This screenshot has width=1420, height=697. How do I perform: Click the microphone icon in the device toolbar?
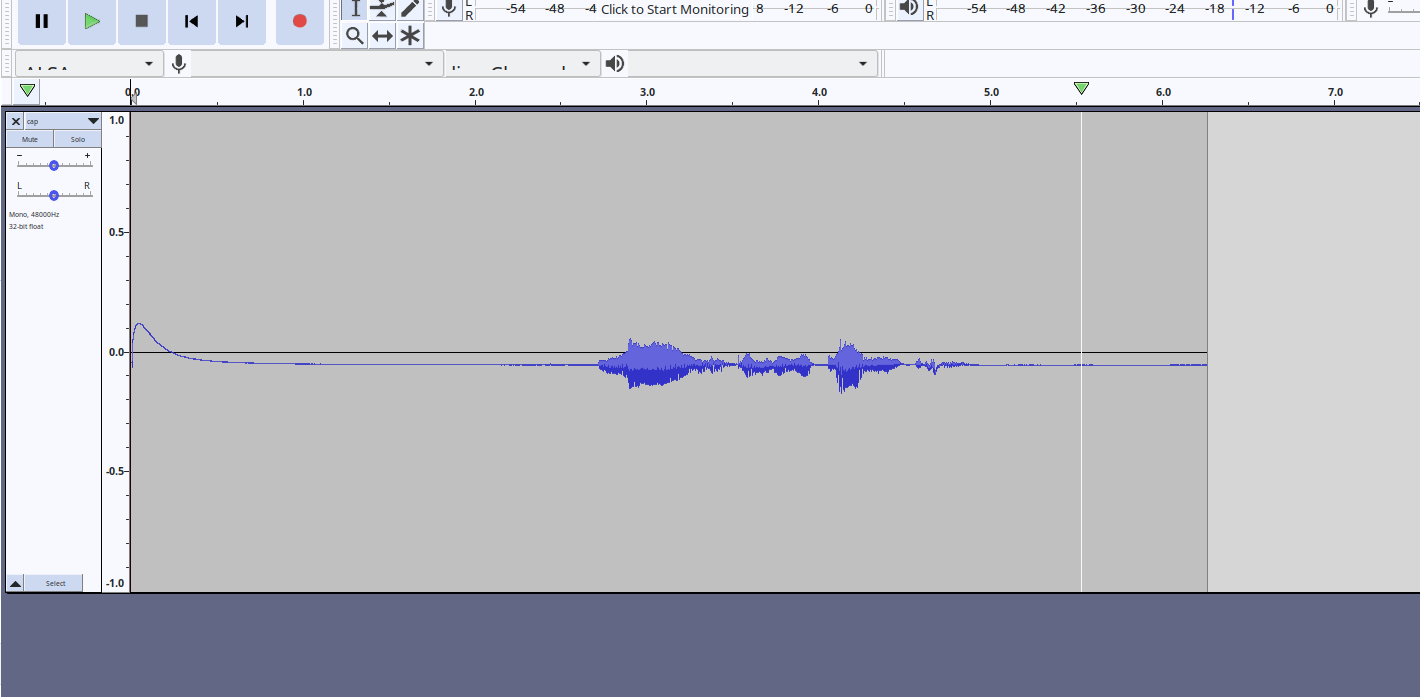[x=179, y=64]
